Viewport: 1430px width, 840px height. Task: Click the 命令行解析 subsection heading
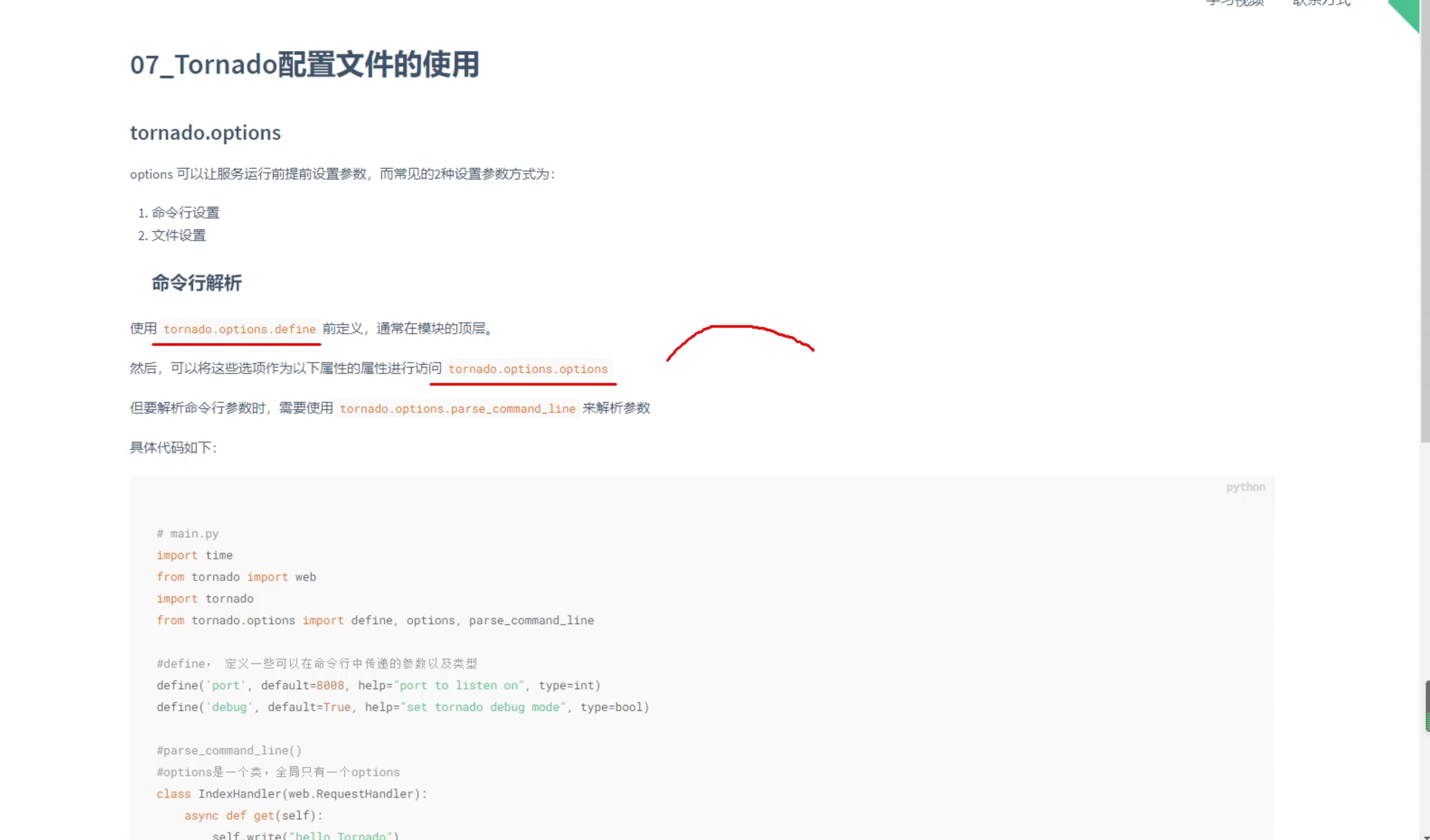[x=197, y=283]
